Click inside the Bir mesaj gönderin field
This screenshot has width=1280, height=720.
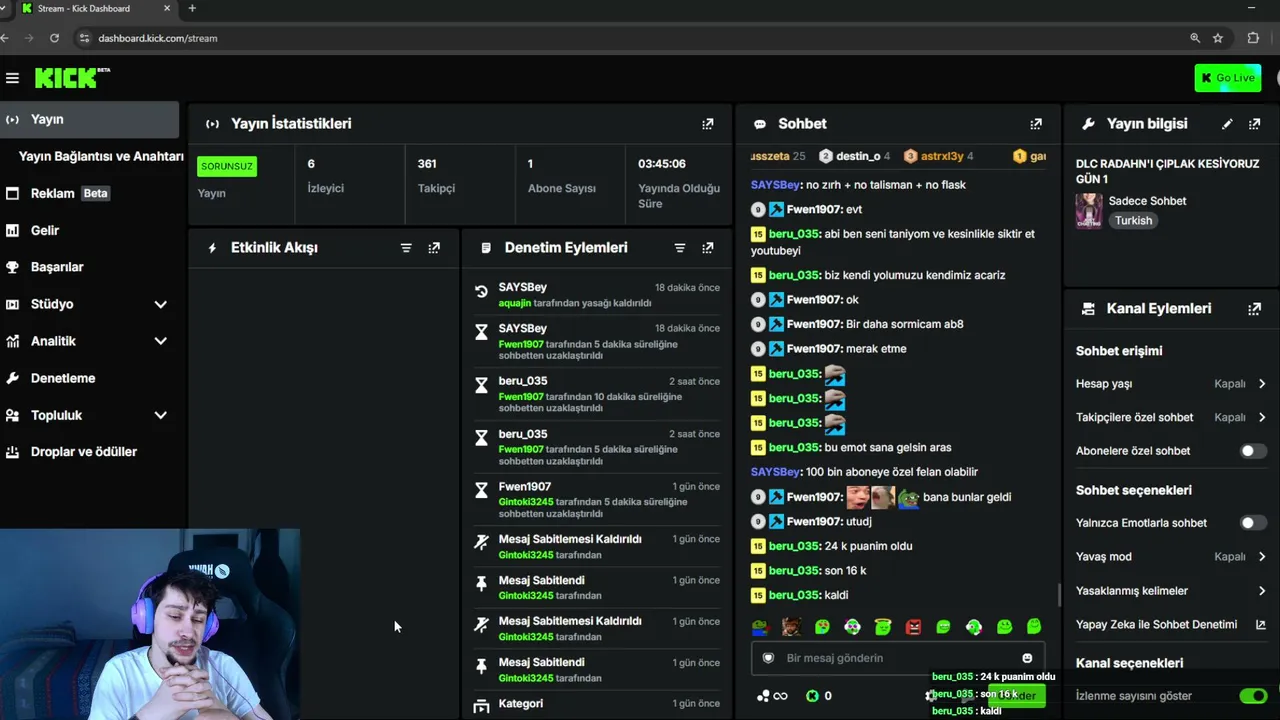point(898,658)
